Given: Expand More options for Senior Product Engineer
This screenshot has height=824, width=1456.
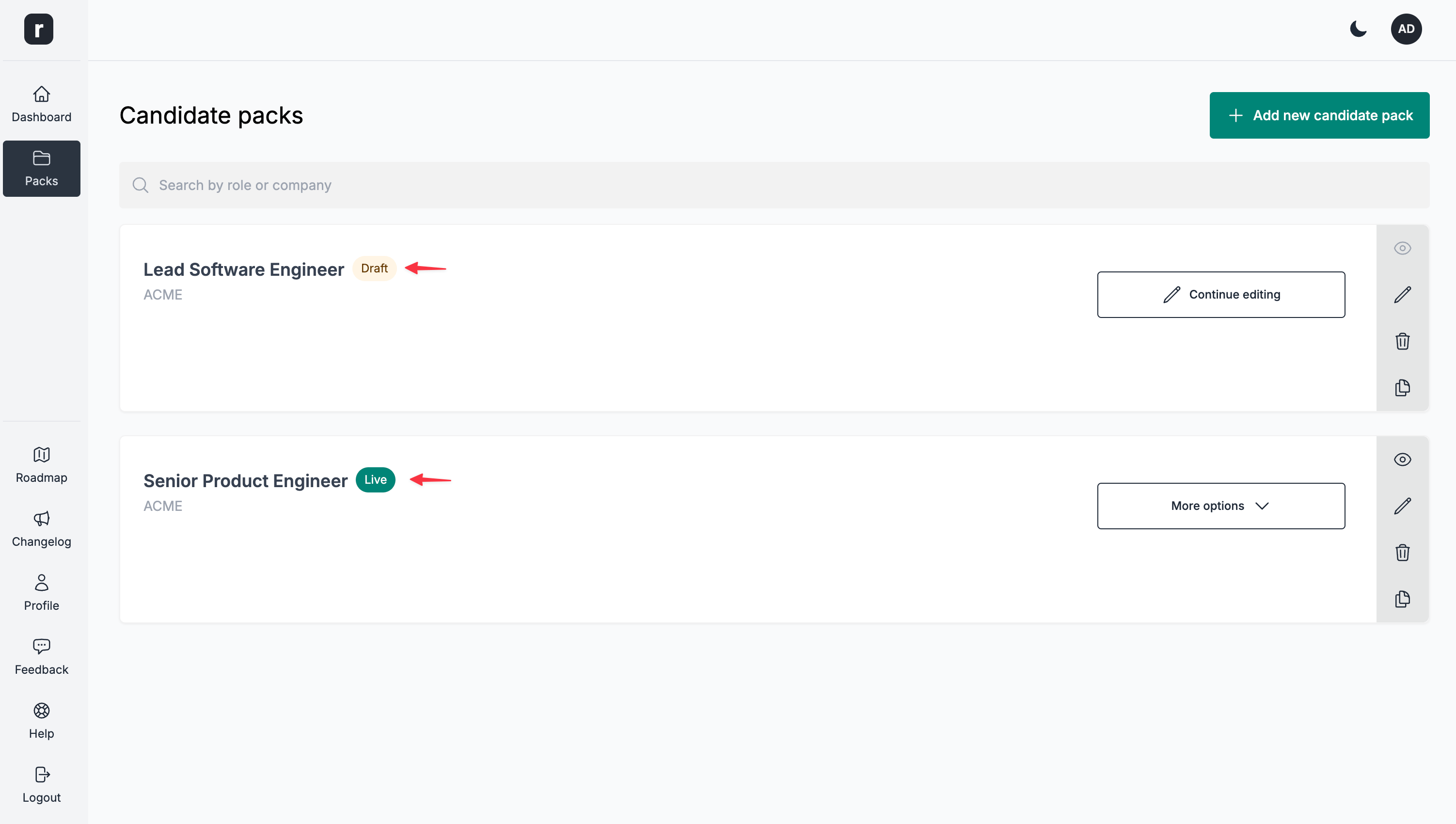Looking at the screenshot, I should pyautogui.click(x=1220, y=506).
